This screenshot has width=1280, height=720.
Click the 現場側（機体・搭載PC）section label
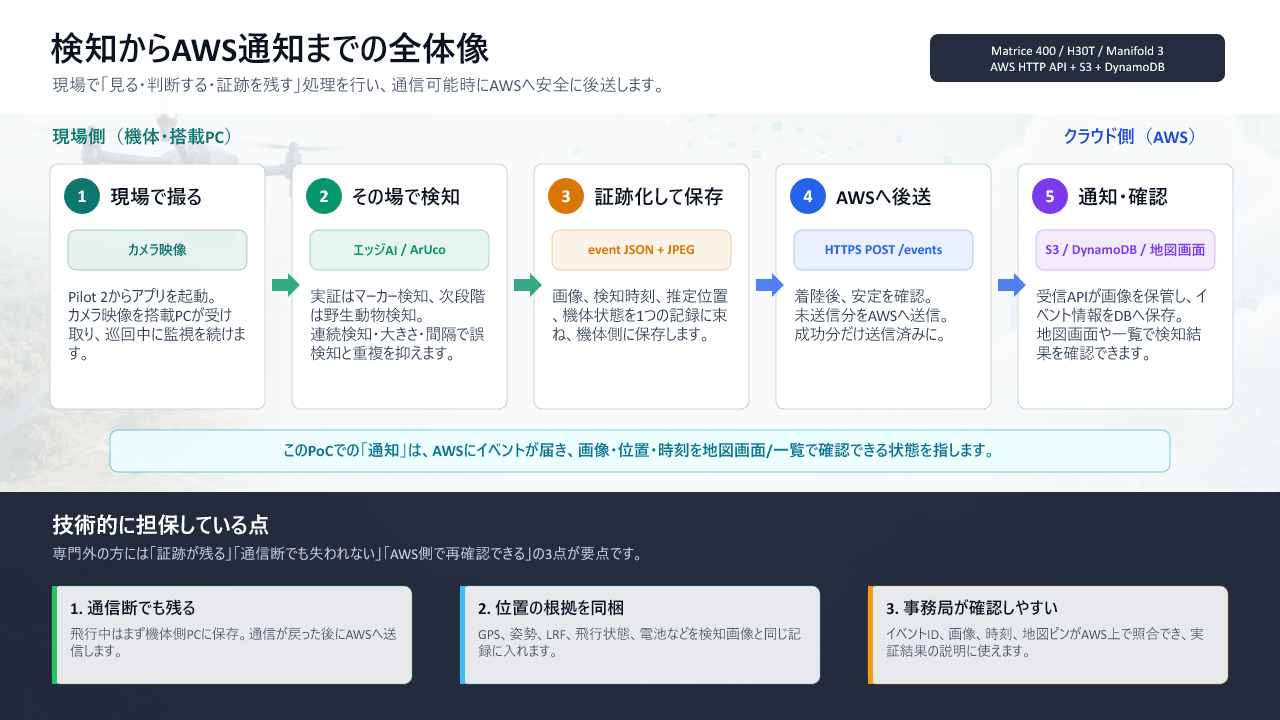pos(143,137)
